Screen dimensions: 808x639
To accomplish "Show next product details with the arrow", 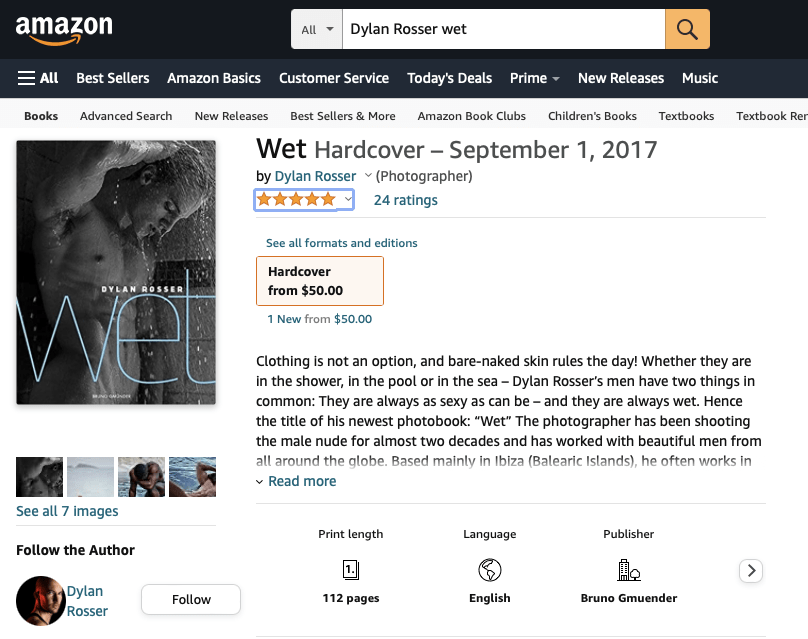I will pyautogui.click(x=751, y=570).
